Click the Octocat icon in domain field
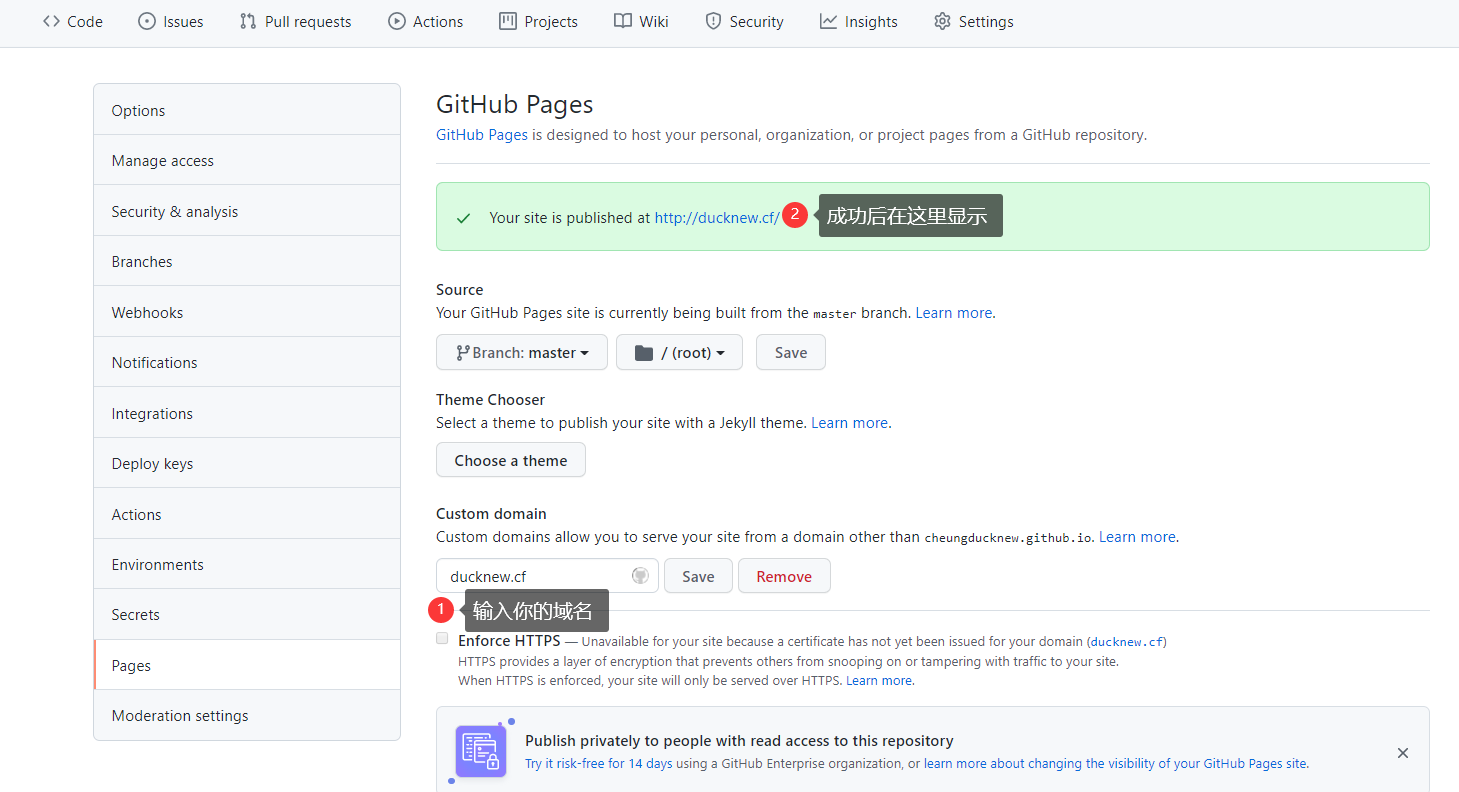This screenshot has height=792, width=1459. [641, 576]
